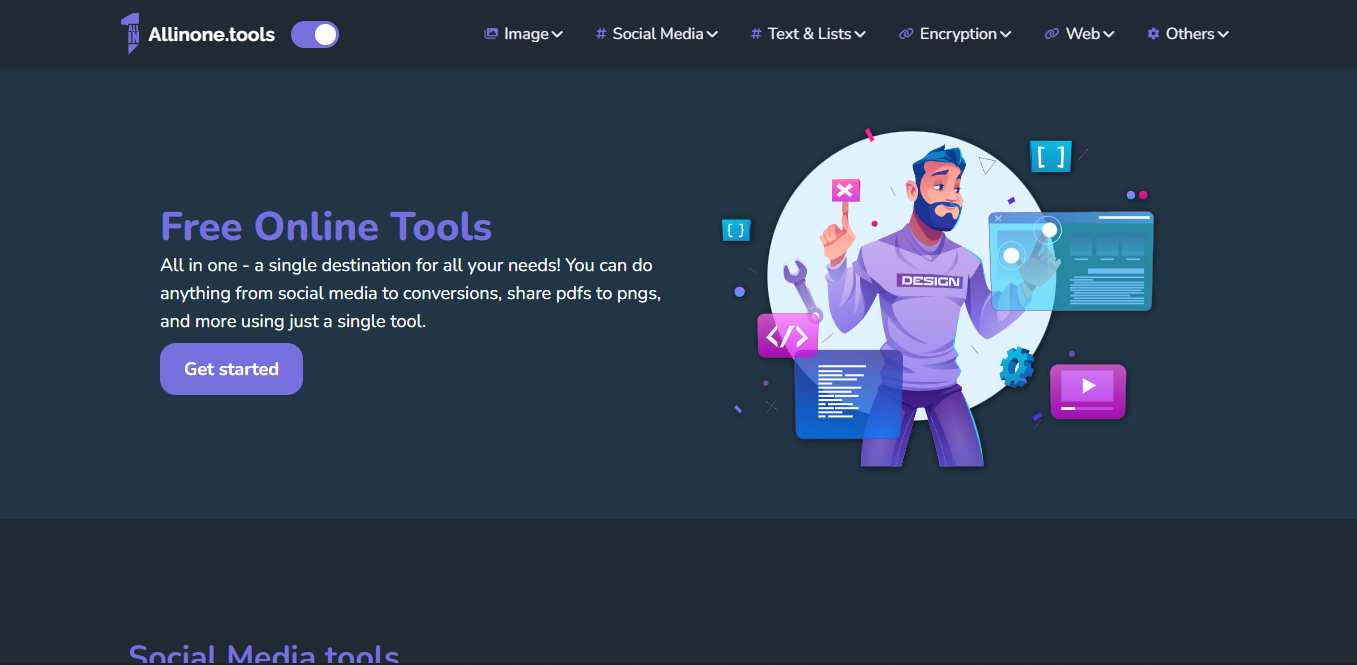Click the picture icon beside Image
Image resolution: width=1357 pixels, height=665 pixels.
pos(491,34)
